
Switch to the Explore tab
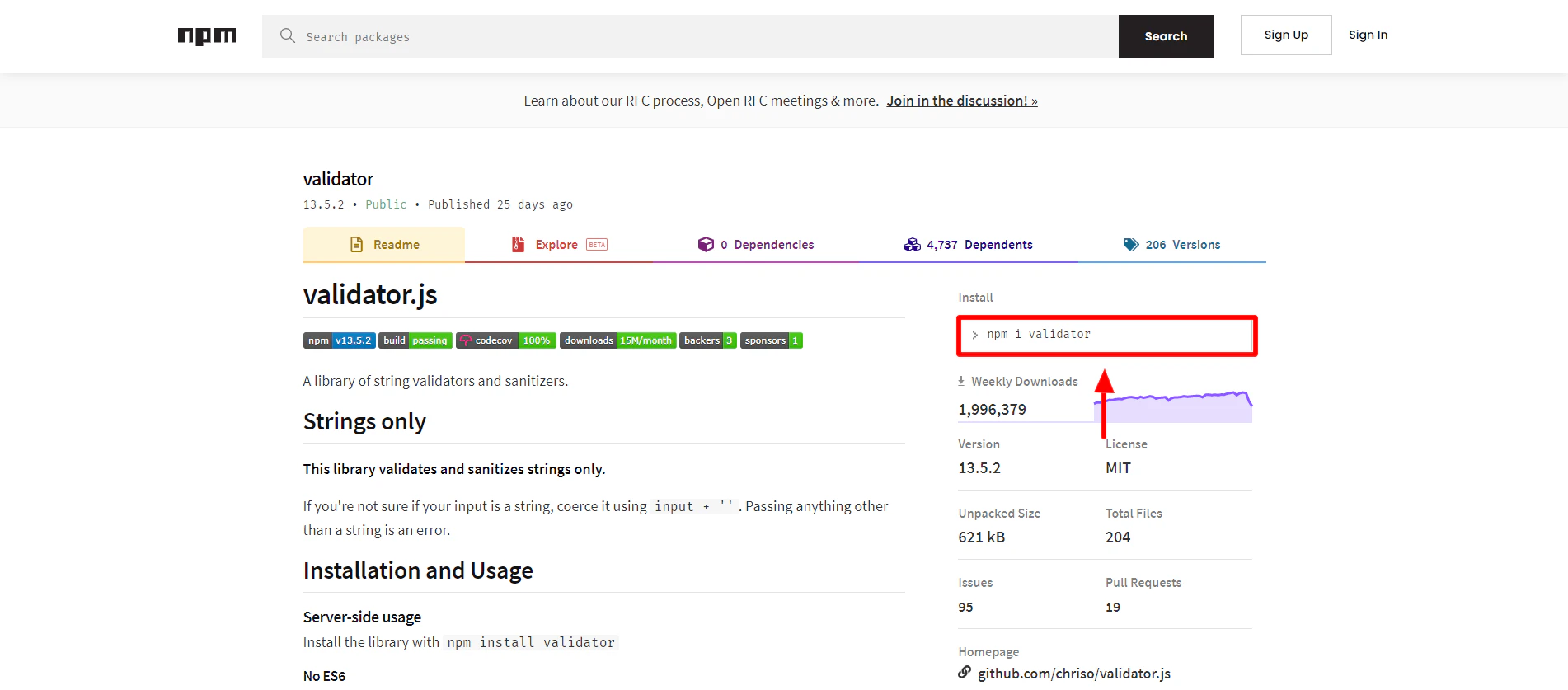coord(559,245)
